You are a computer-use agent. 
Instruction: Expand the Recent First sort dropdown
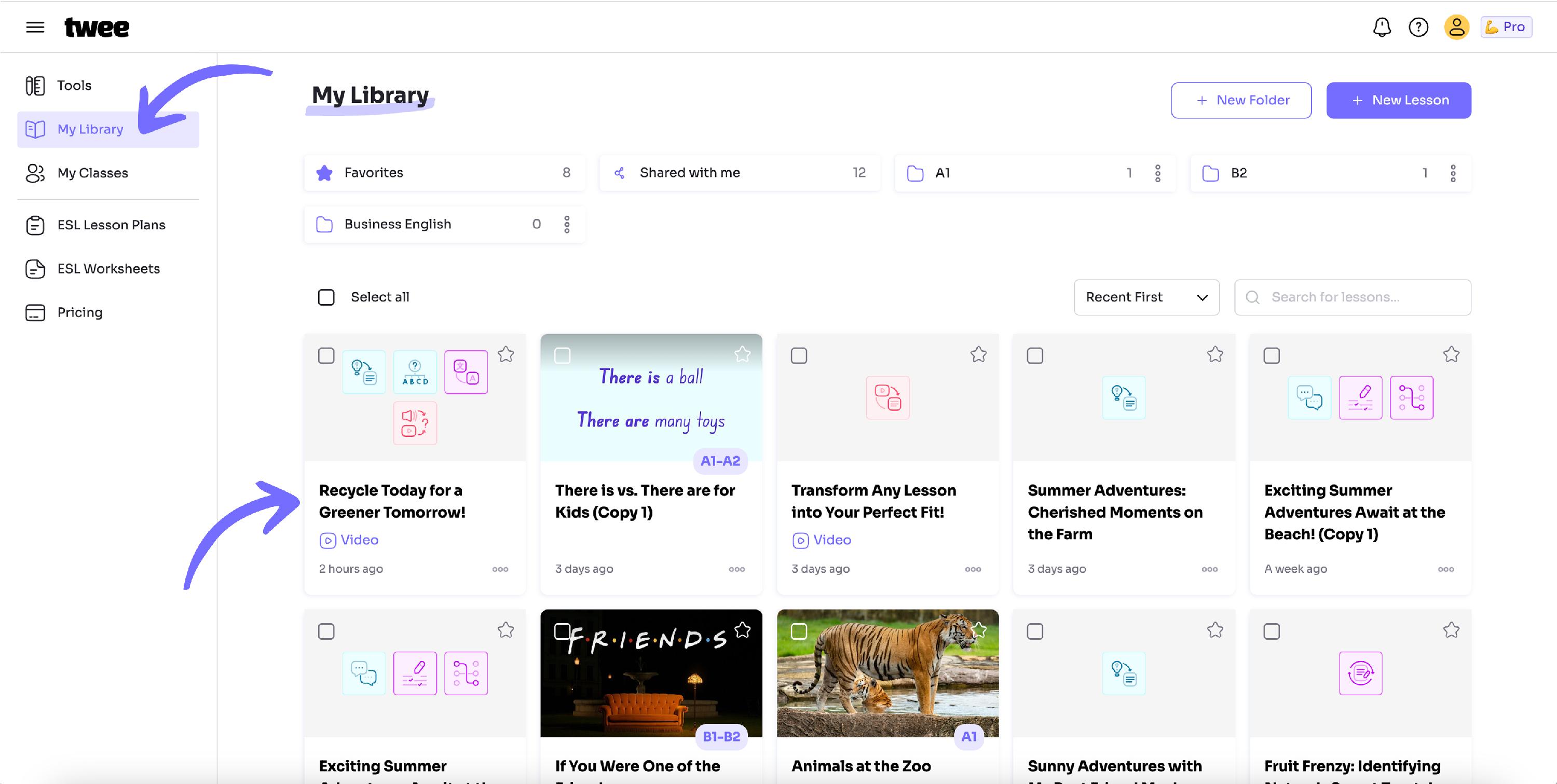pyautogui.click(x=1146, y=297)
